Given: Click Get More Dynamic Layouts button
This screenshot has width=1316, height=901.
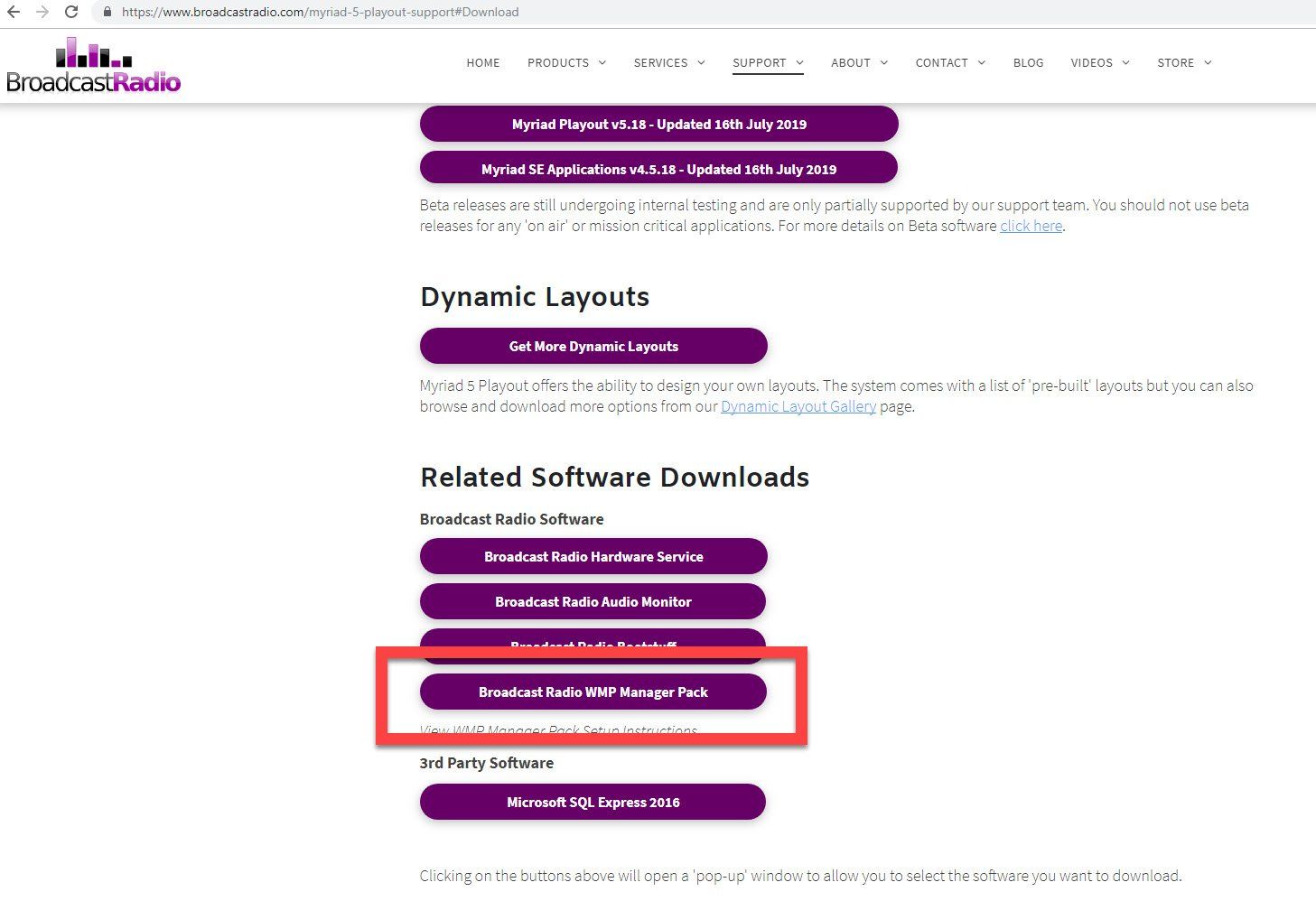Looking at the screenshot, I should pos(593,346).
